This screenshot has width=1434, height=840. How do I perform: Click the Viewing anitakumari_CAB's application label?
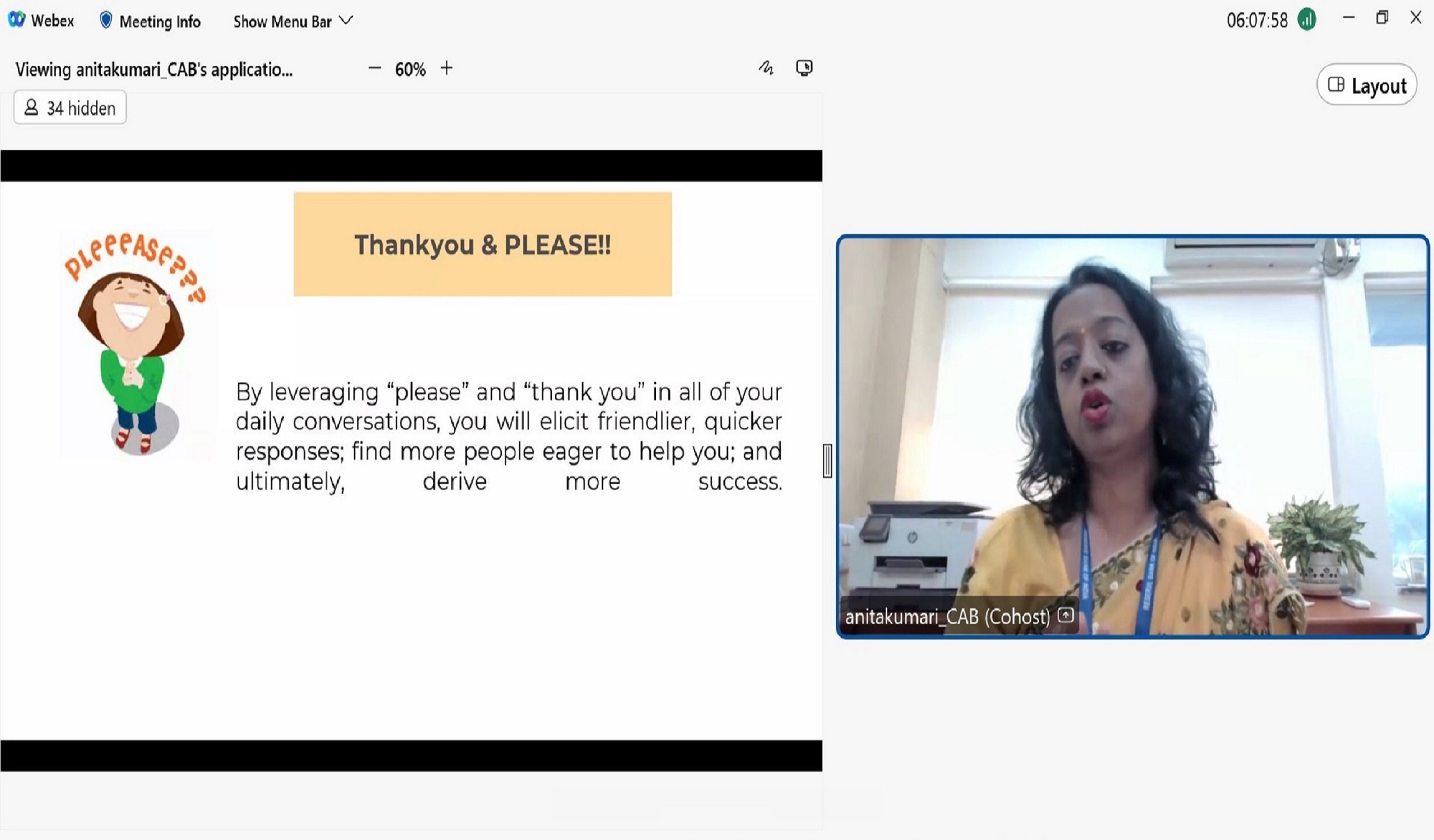154,69
